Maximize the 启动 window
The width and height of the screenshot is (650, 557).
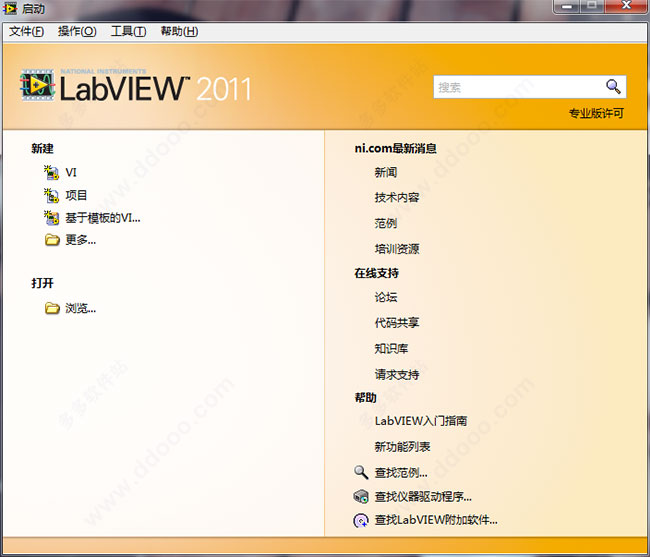[x=592, y=6]
